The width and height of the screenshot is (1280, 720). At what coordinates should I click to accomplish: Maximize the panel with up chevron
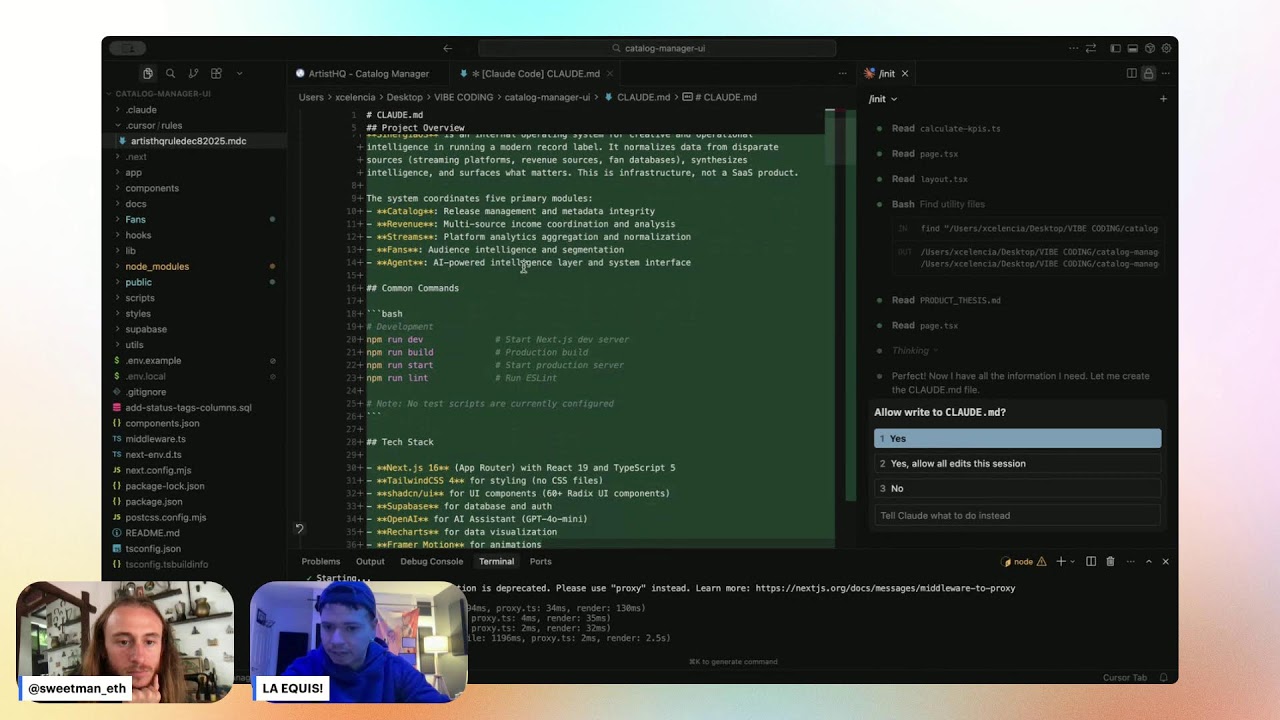(1148, 561)
